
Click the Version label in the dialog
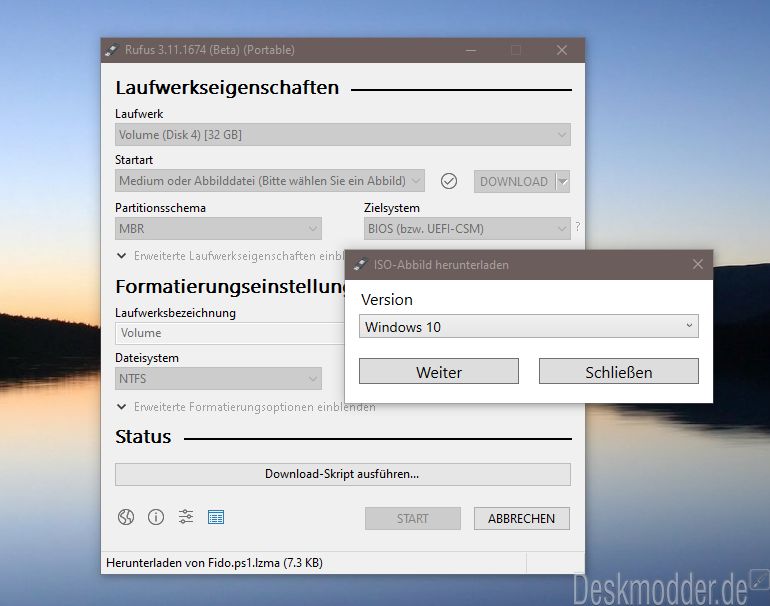(387, 300)
